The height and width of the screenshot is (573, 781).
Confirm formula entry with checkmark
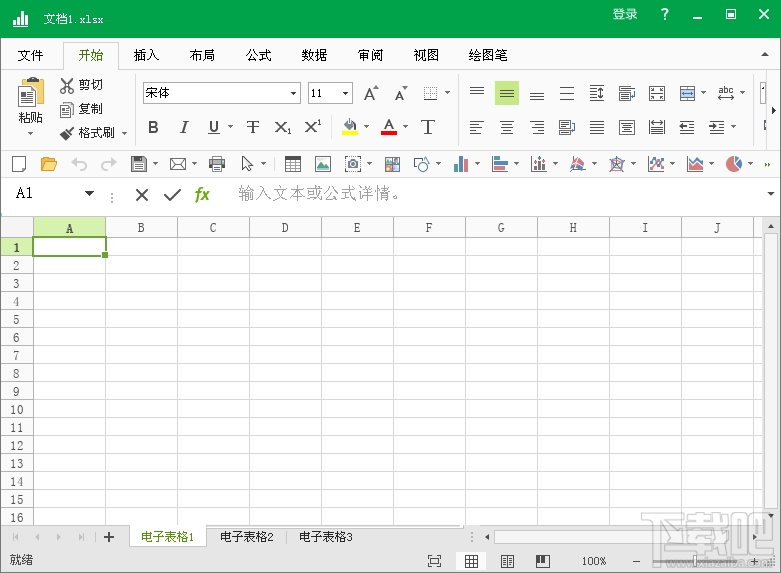click(172, 195)
